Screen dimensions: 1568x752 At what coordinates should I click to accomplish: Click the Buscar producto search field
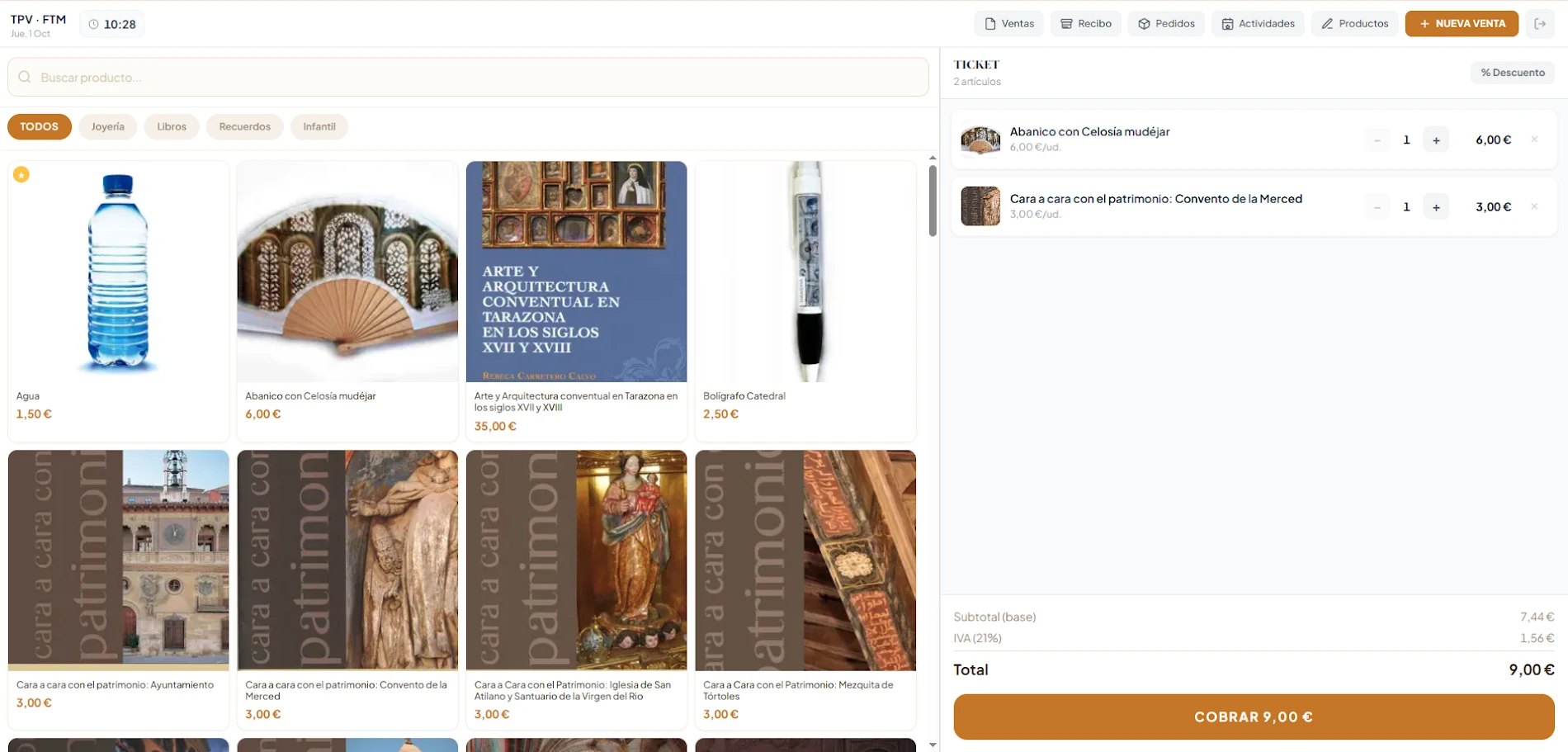(468, 77)
